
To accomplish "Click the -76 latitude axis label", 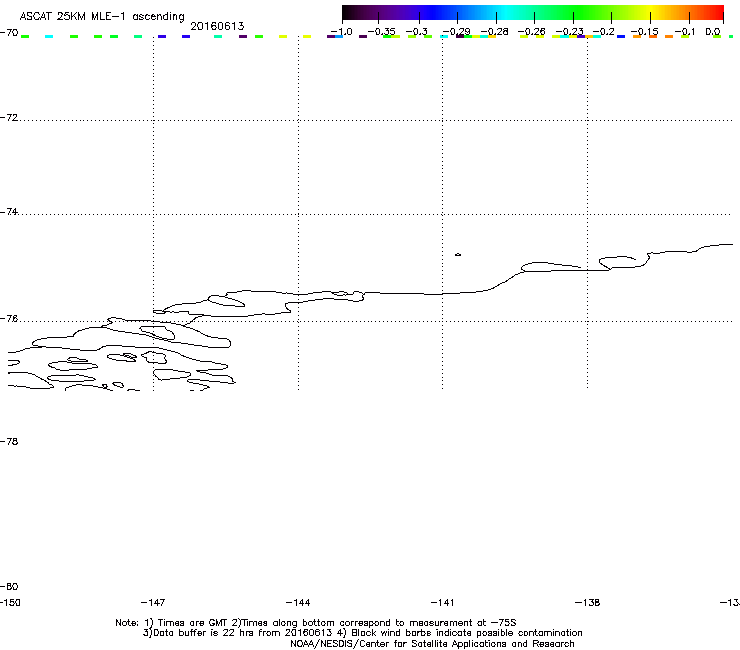I will point(9,319).
